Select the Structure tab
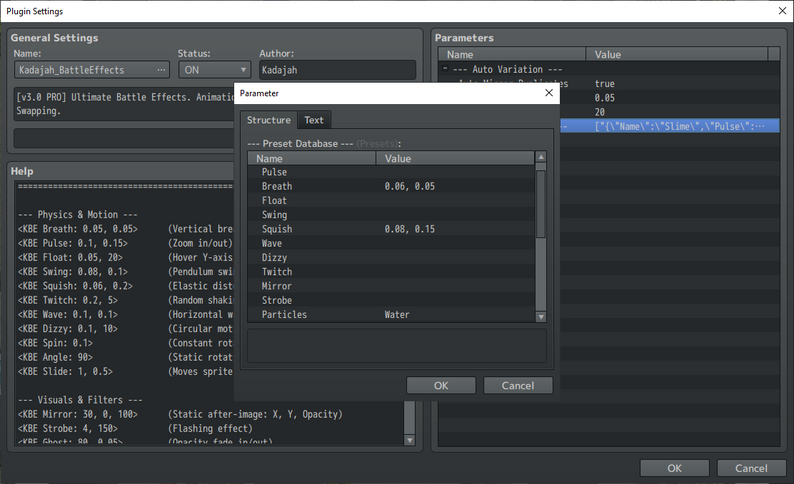The image size is (794, 484). point(269,120)
